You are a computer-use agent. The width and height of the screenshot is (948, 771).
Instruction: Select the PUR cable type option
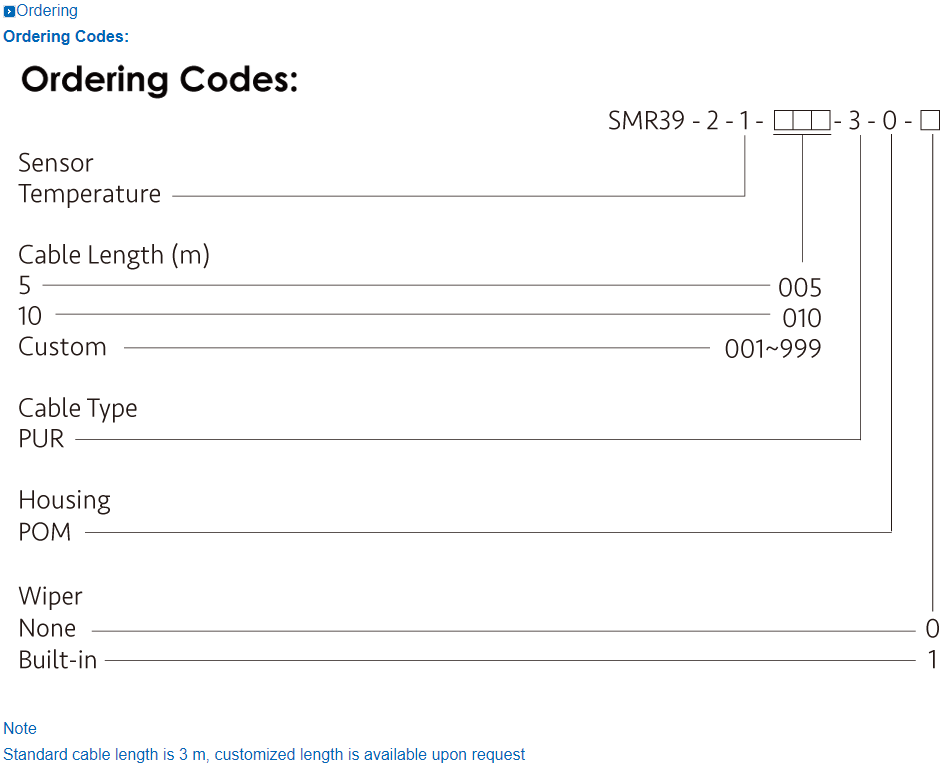[41, 438]
